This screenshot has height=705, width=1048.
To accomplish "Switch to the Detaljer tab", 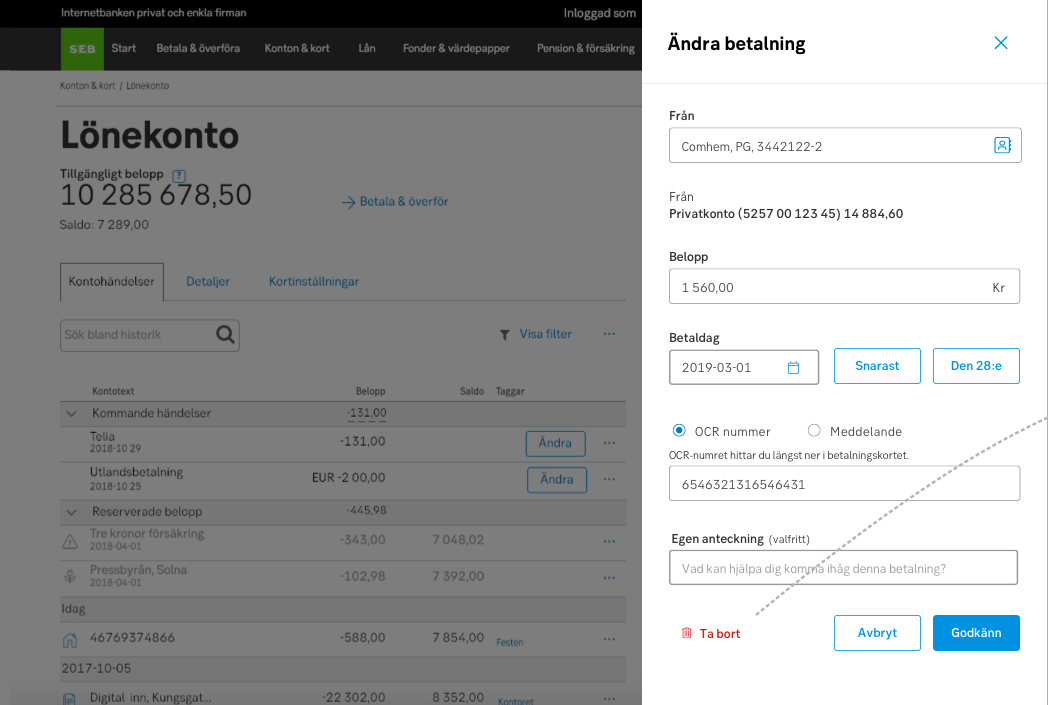I will 208,281.
